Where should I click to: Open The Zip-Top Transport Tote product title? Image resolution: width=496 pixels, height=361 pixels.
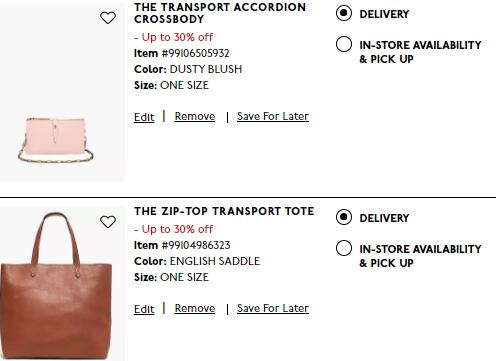[x=224, y=211]
